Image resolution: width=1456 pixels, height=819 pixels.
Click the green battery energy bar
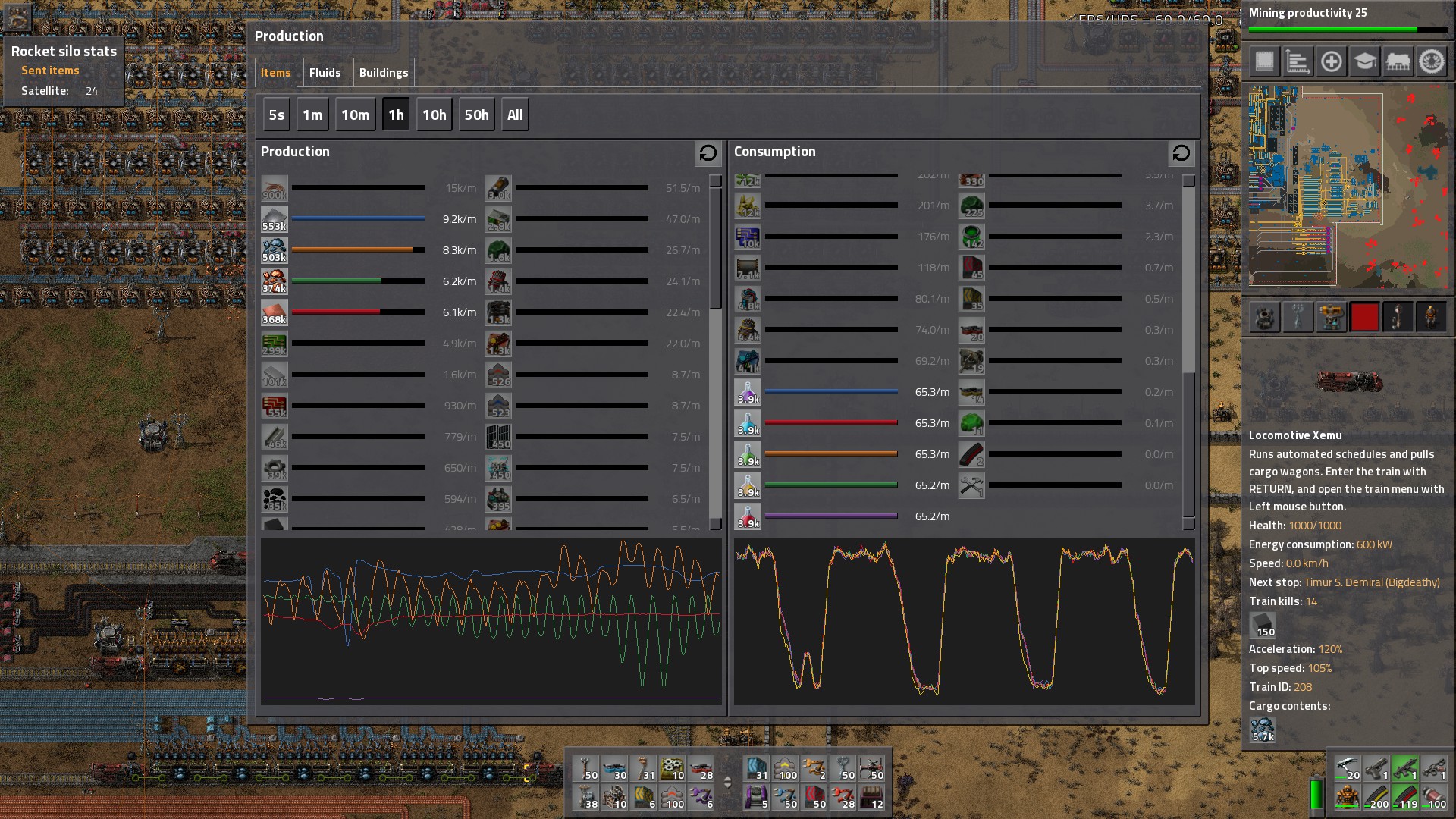point(1316,795)
